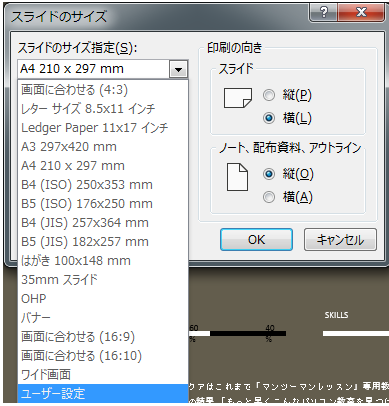Viewport: 389px width, 406px height.
Task: Choose OHP from the size list
Action: [103, 299]
